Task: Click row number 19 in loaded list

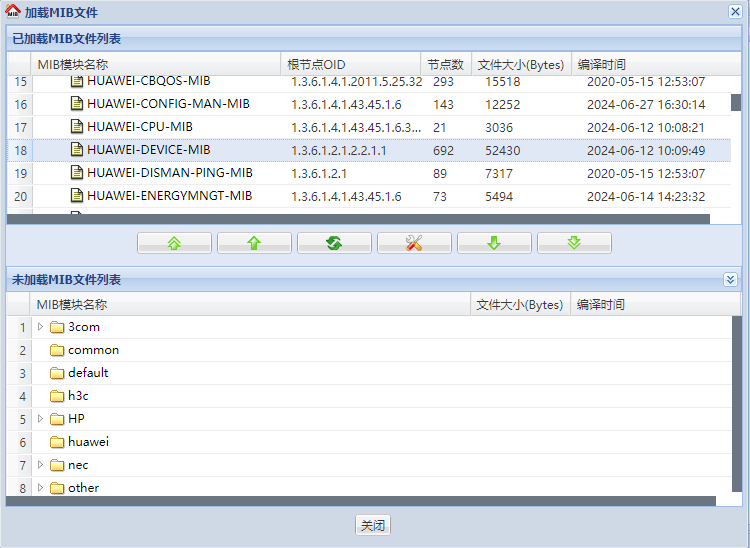Action: (21, 173)
